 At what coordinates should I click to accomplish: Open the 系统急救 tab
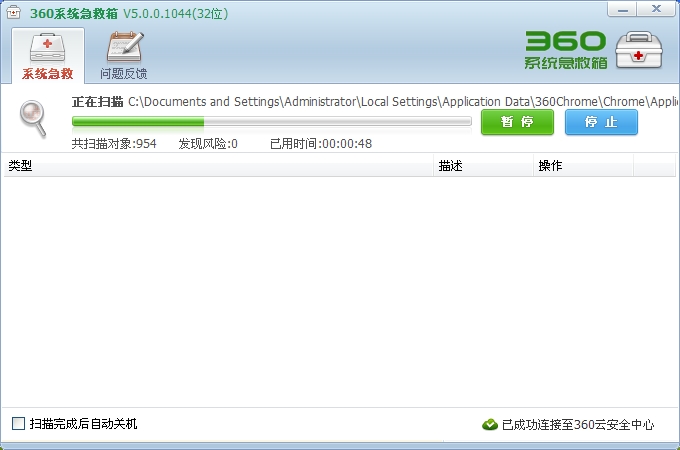point(48,56)
